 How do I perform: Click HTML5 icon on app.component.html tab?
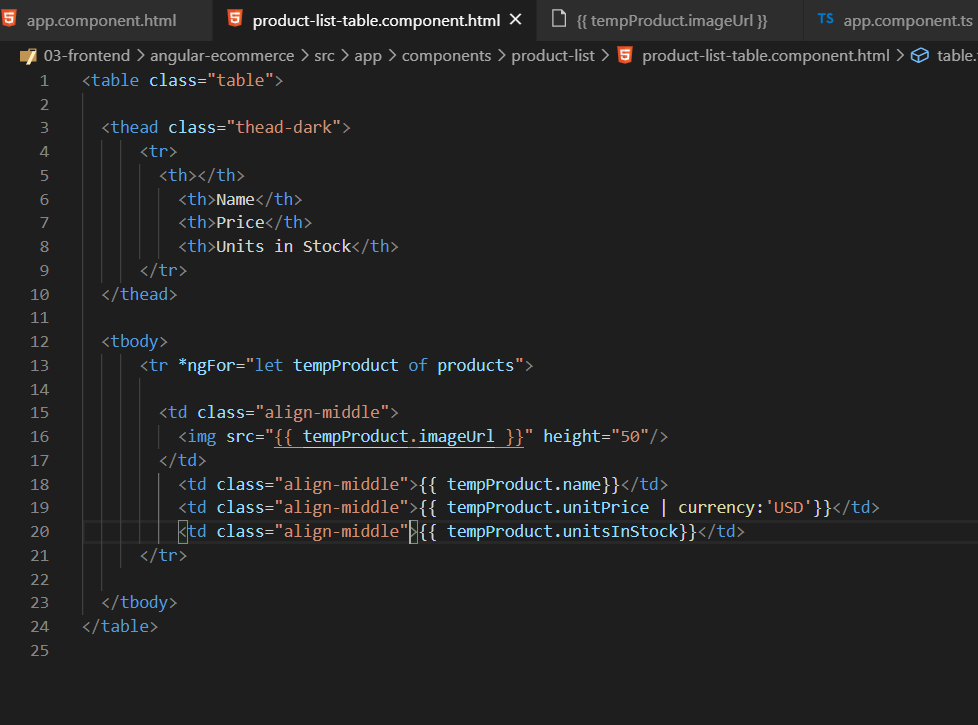(x=9, y=19)
